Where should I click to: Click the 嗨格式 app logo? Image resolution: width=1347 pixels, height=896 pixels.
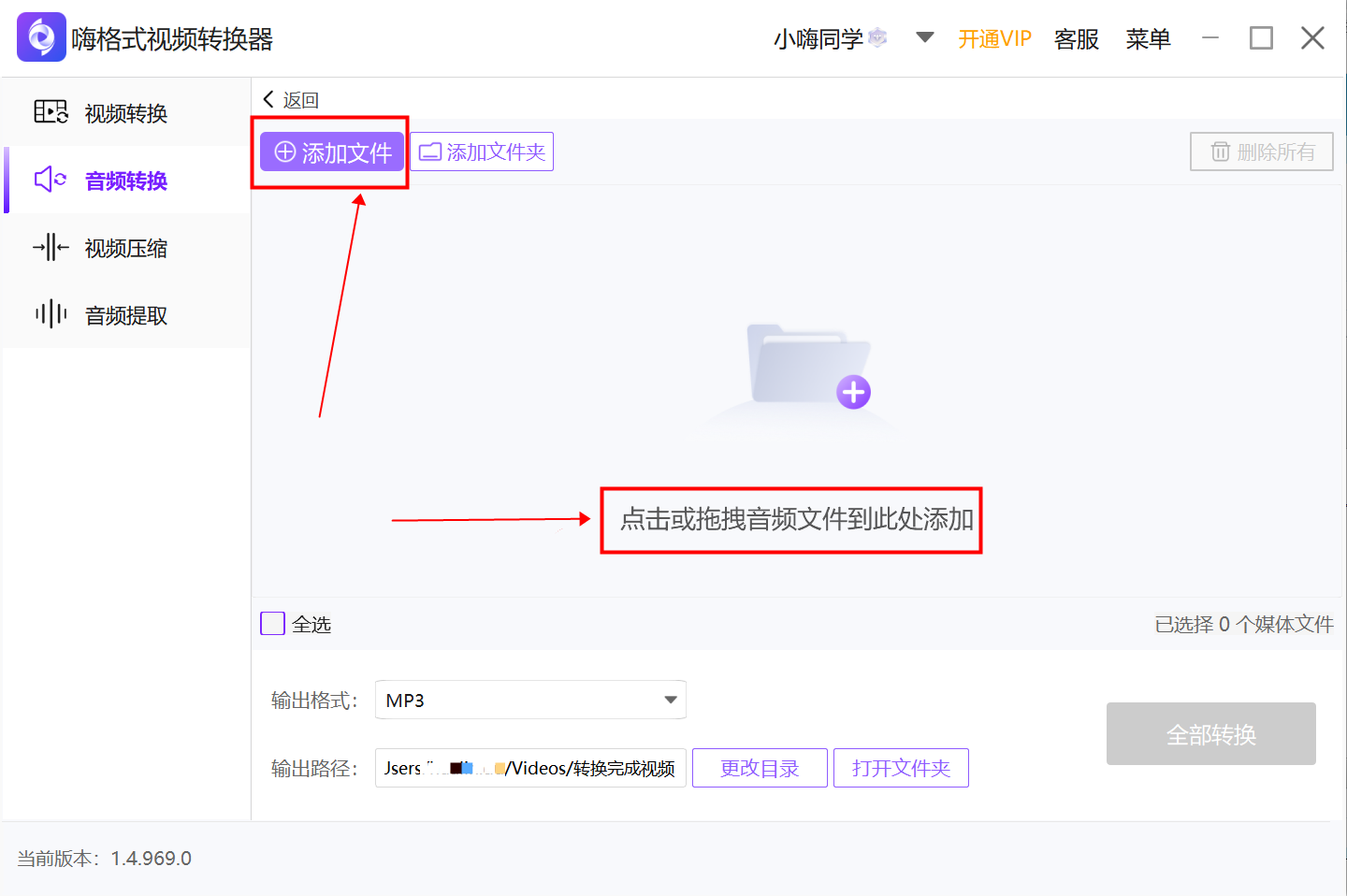39,36
